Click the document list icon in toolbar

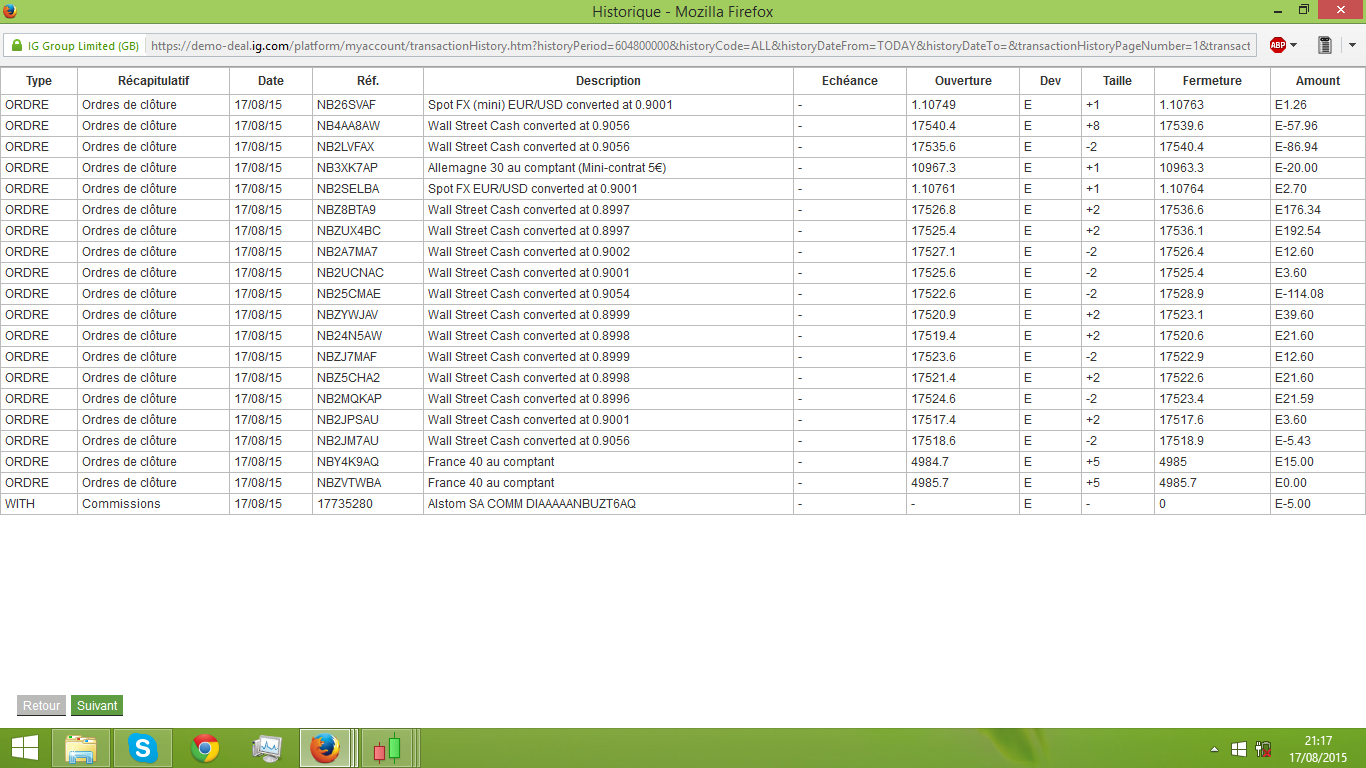[x=1325, y=45]
